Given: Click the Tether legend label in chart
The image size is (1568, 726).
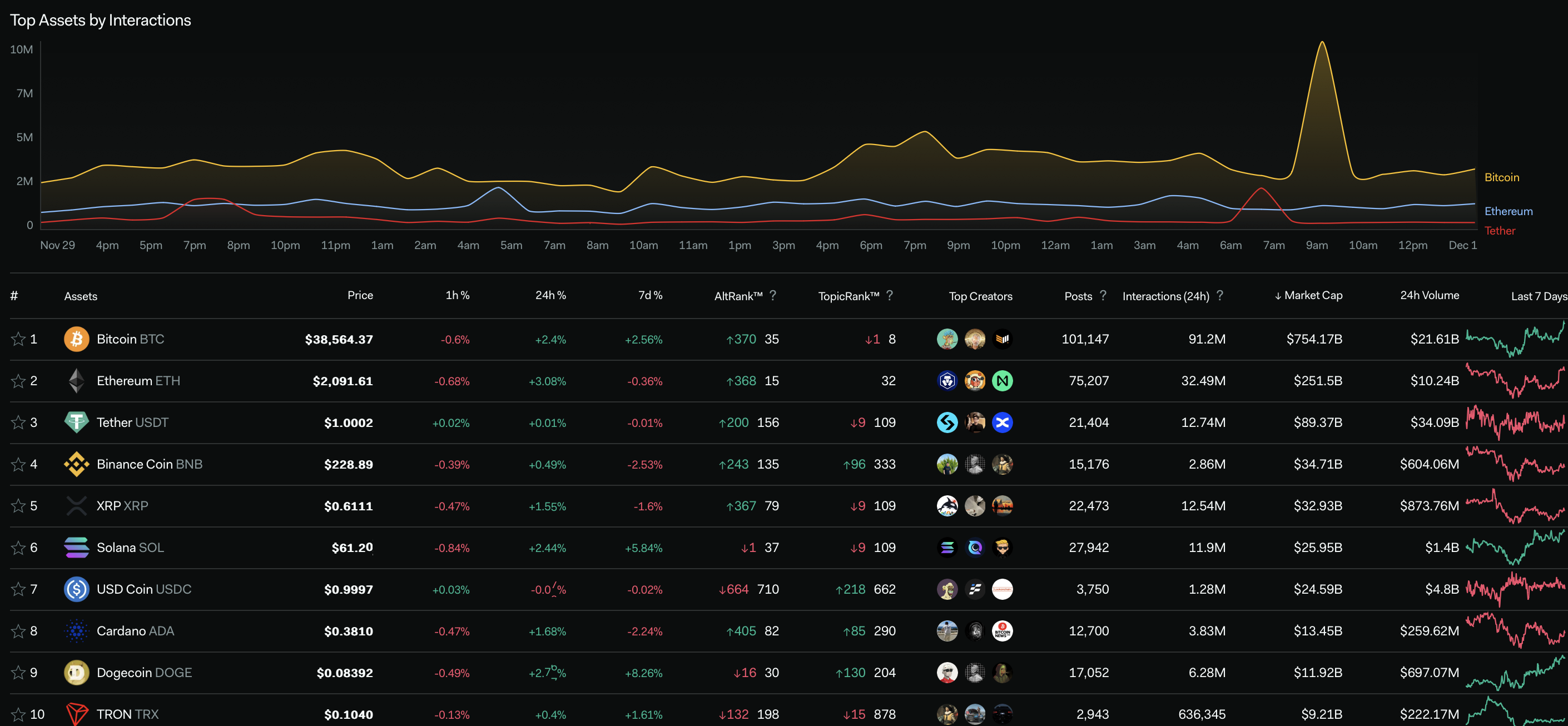Looking at the screenshot, I should point(1499,231).
